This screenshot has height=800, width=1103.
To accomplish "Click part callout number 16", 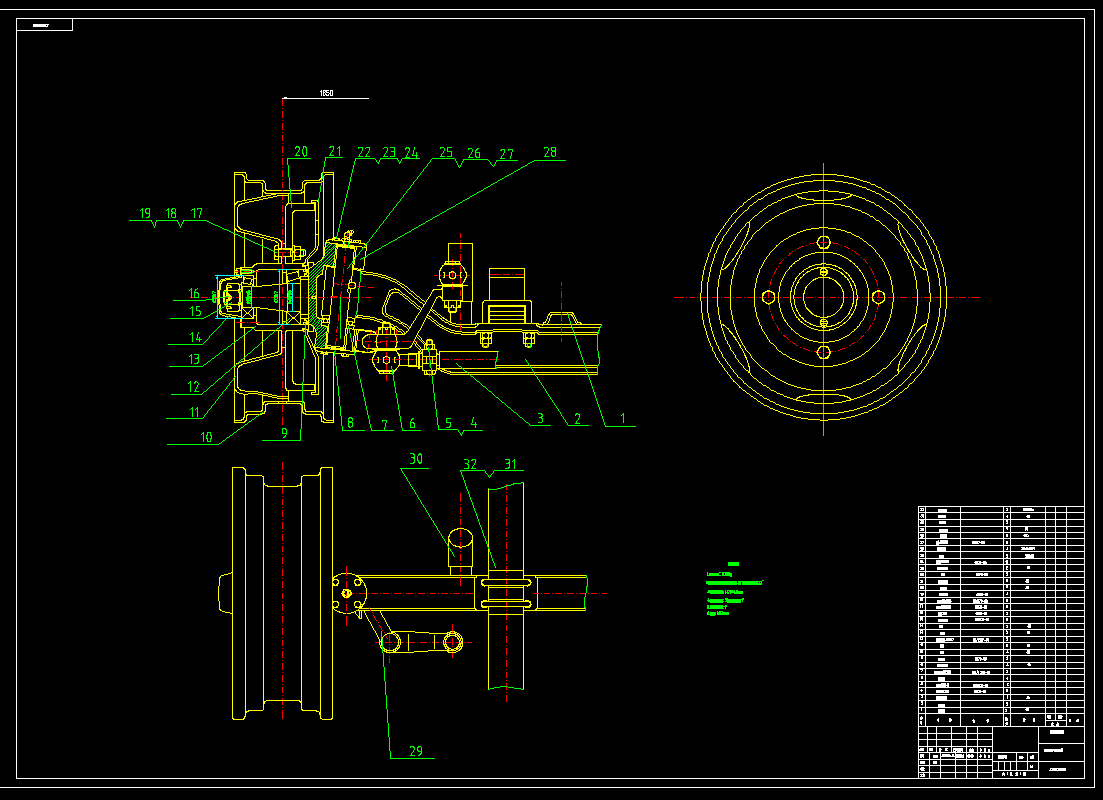I will tap(194, 294).
